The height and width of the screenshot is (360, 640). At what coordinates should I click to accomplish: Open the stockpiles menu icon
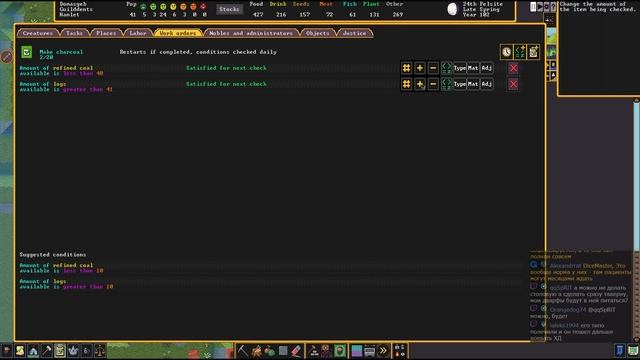pos(327,351)
